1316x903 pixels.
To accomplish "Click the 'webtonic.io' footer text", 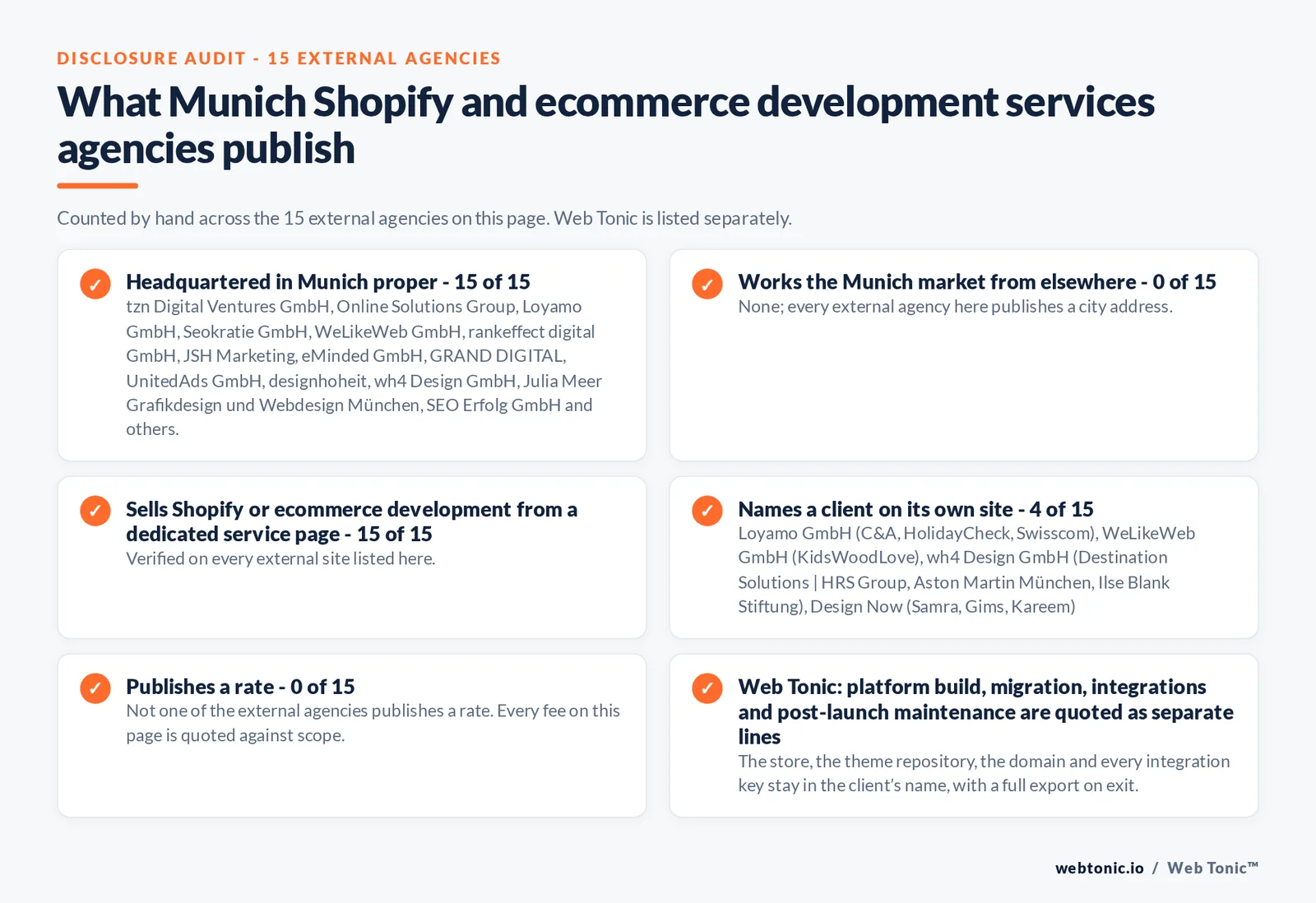I will [x=1100, y=868].
